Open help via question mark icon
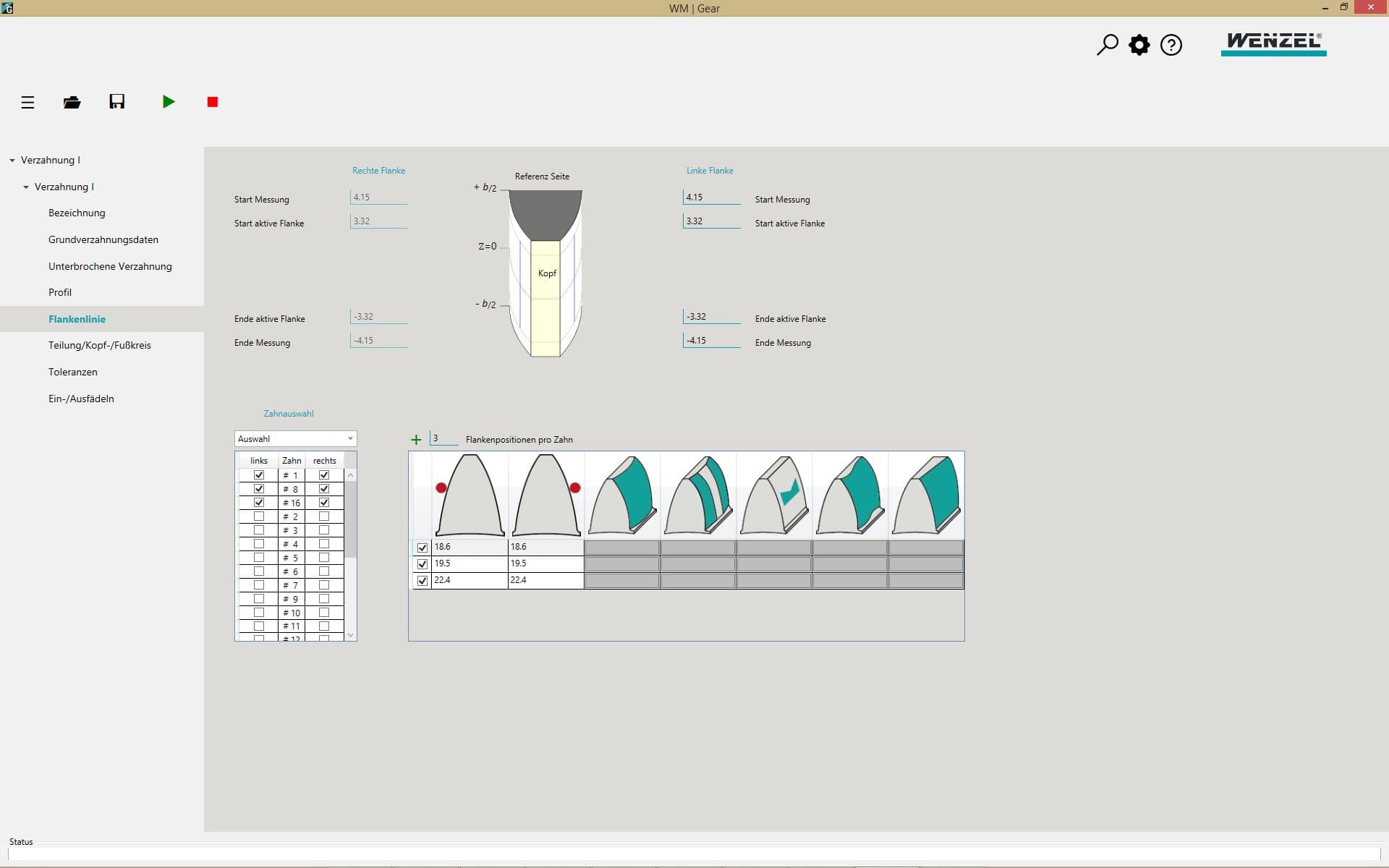Screen dimensions: 1389x868 (x=1171, y=45)
